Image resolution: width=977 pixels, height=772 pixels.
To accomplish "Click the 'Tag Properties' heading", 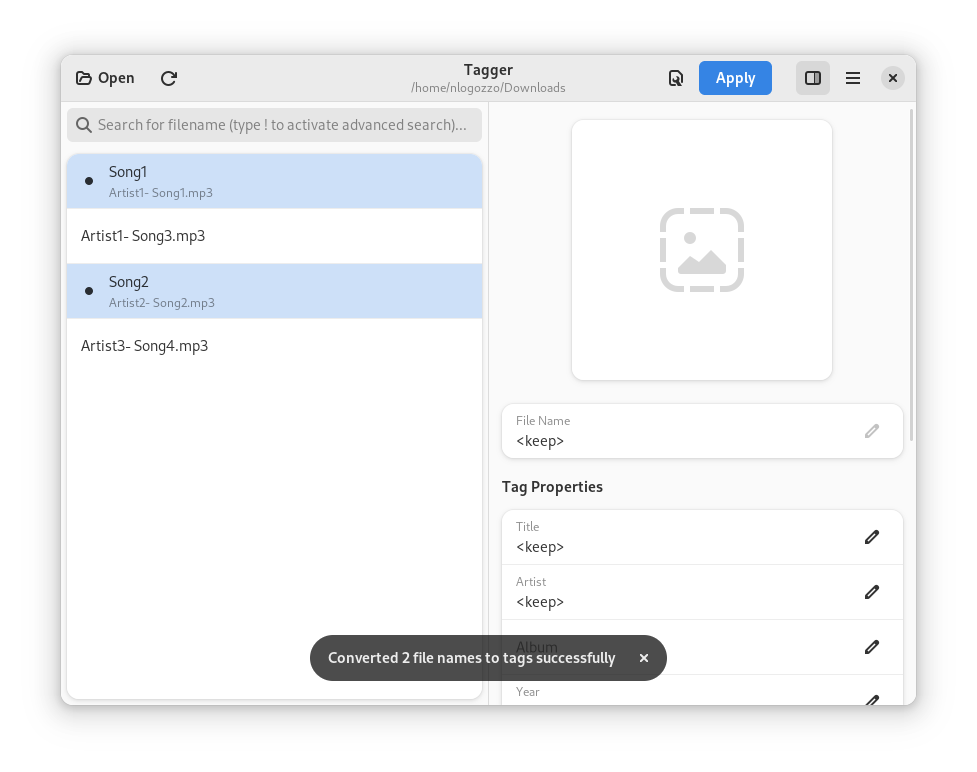I will pos(552,487).
